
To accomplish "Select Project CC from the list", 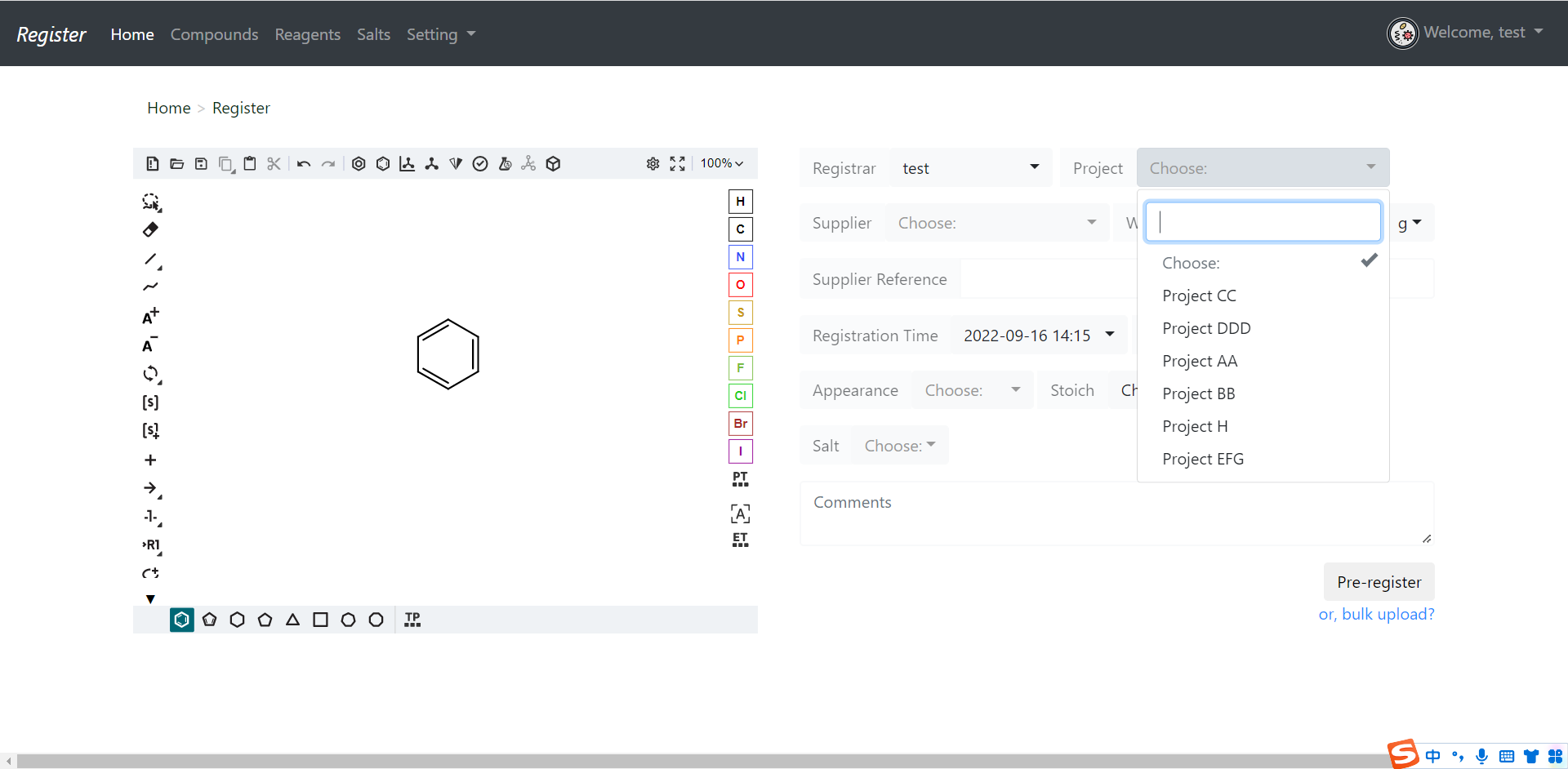I will click(x=1263, y=296).
